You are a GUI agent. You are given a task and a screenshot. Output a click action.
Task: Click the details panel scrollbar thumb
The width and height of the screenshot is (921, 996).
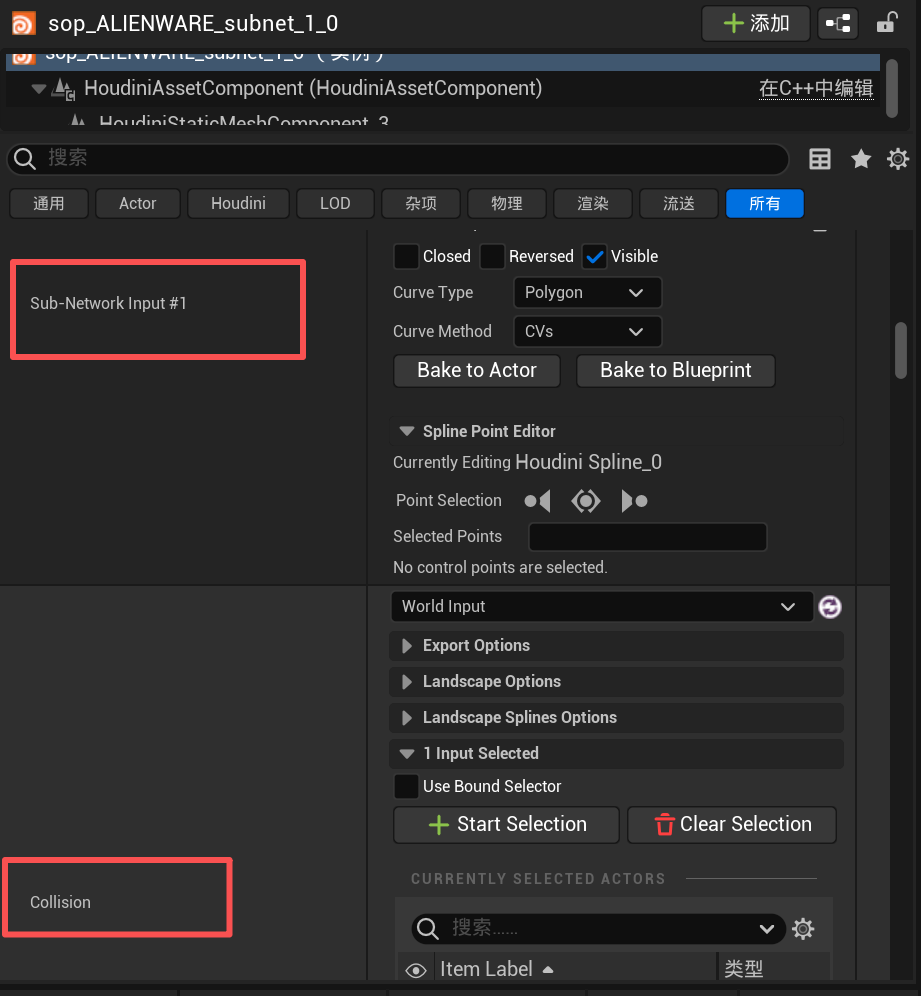click(x=901, y=351)
